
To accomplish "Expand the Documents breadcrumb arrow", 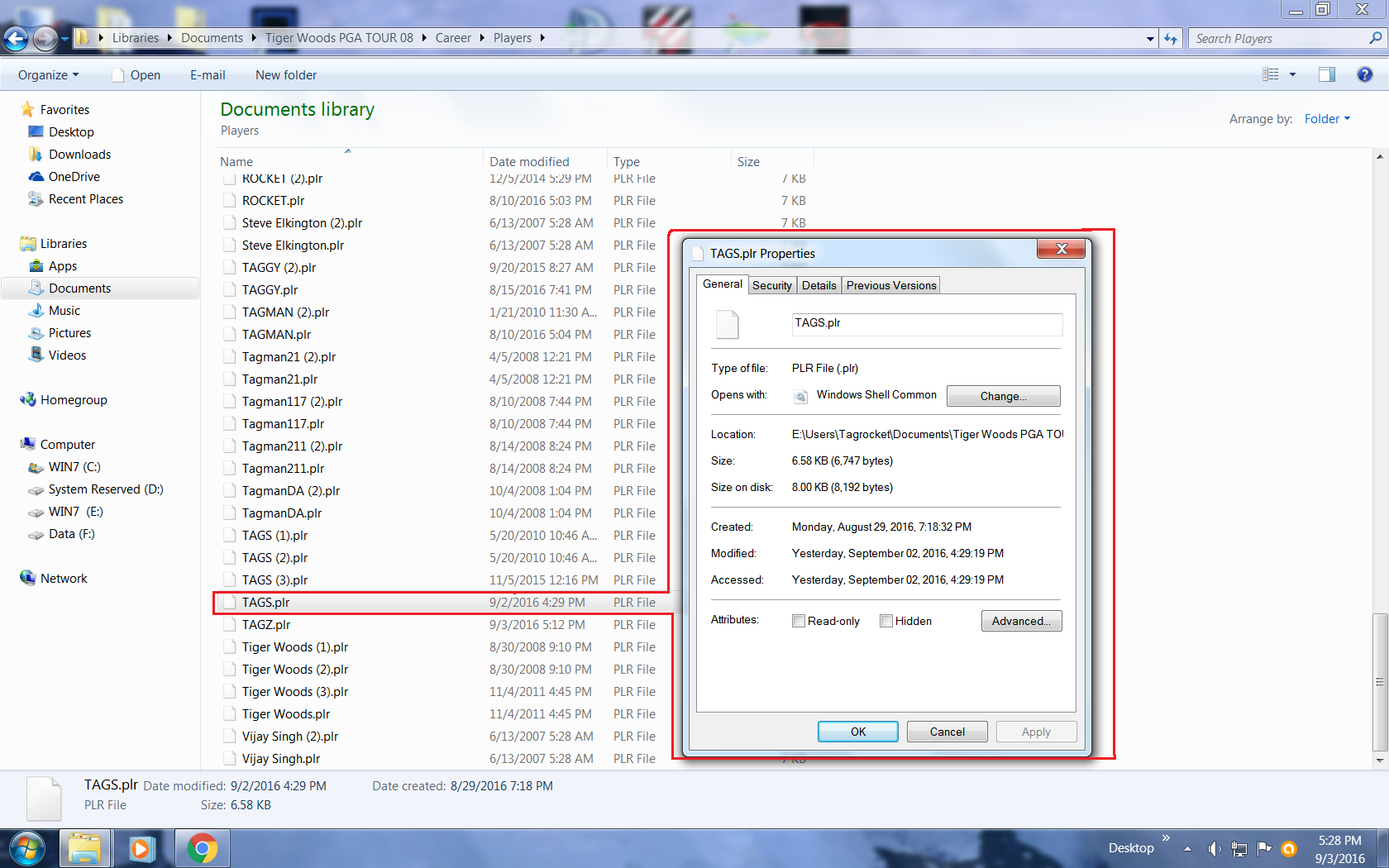I will tap(254, 38).
